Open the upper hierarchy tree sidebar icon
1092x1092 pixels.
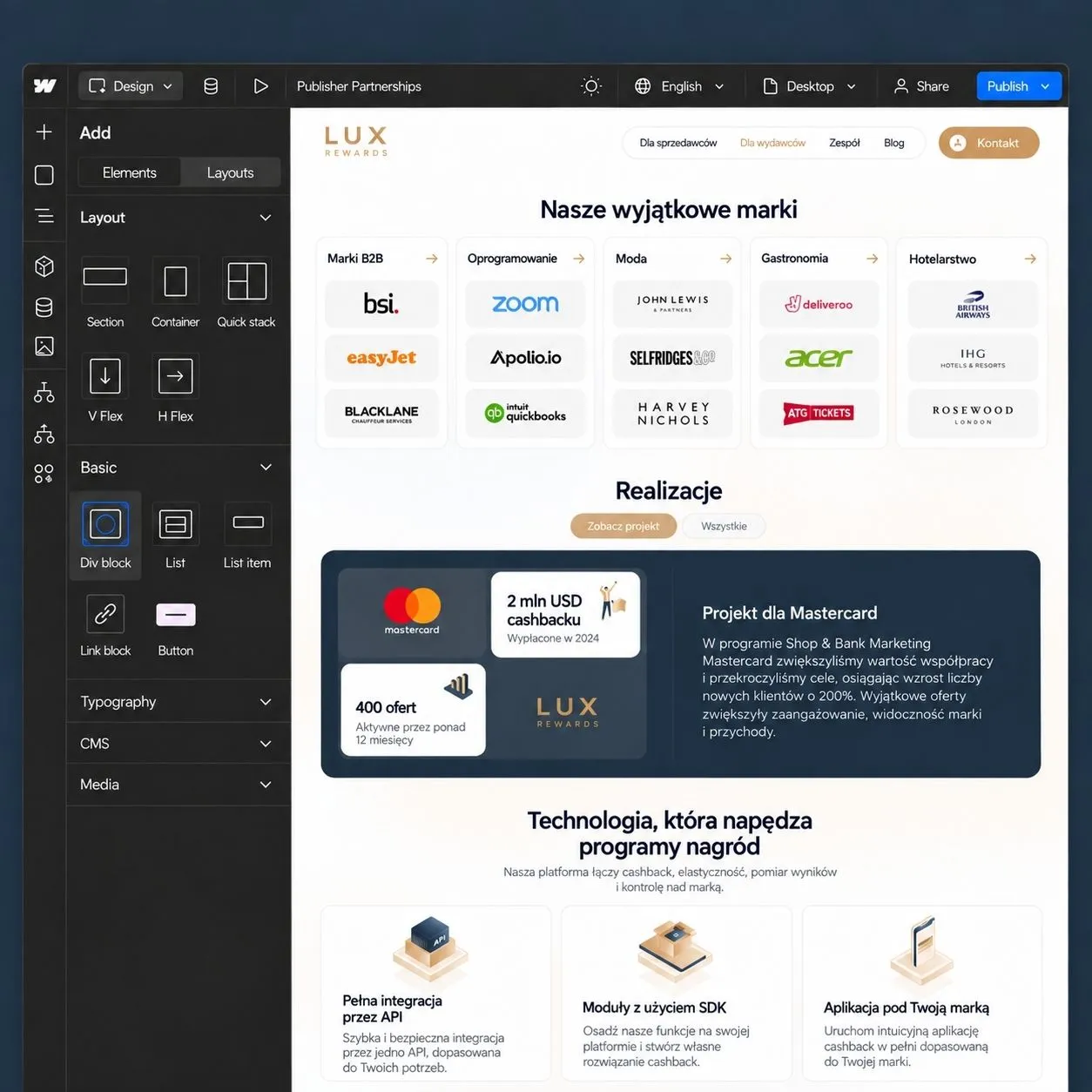coord(44,392)
